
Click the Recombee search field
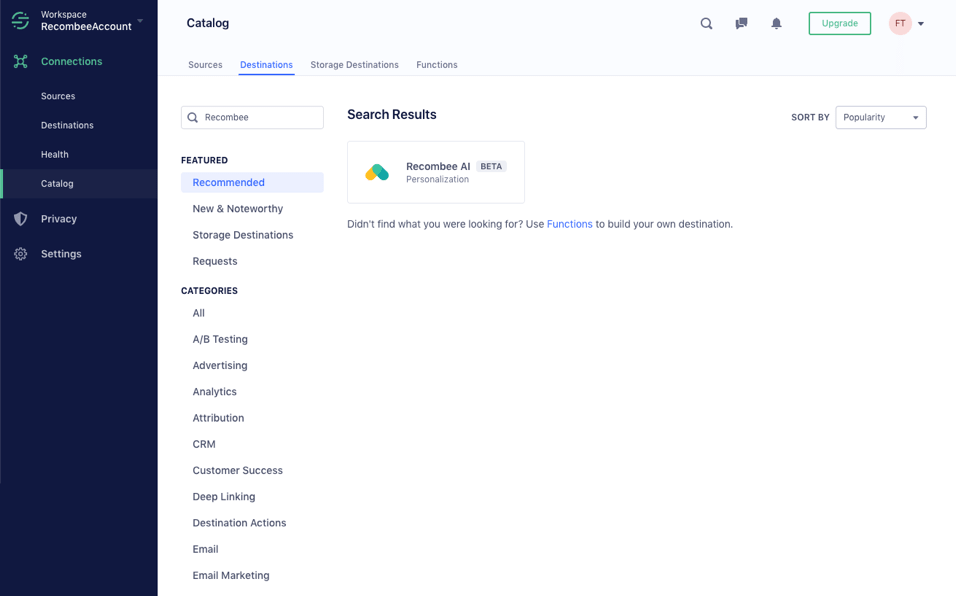point(252,117)
